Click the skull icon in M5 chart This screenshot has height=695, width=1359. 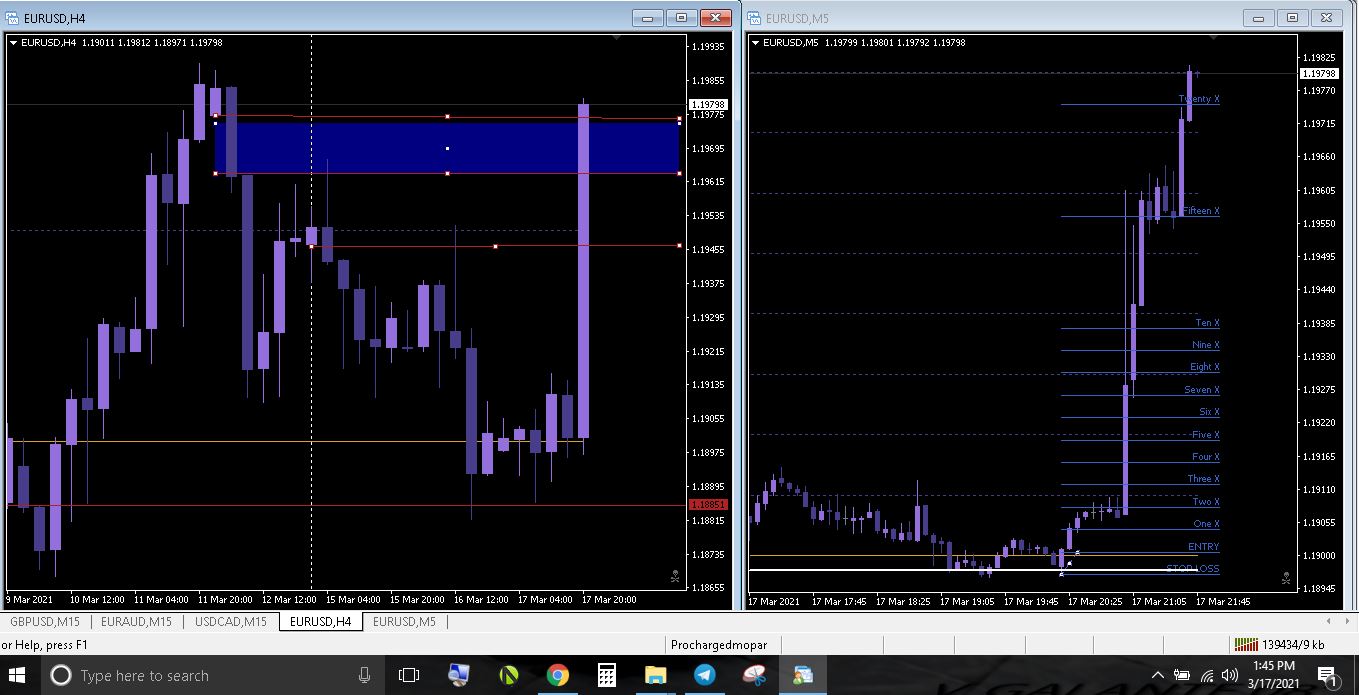click(x=1286, y=578)
